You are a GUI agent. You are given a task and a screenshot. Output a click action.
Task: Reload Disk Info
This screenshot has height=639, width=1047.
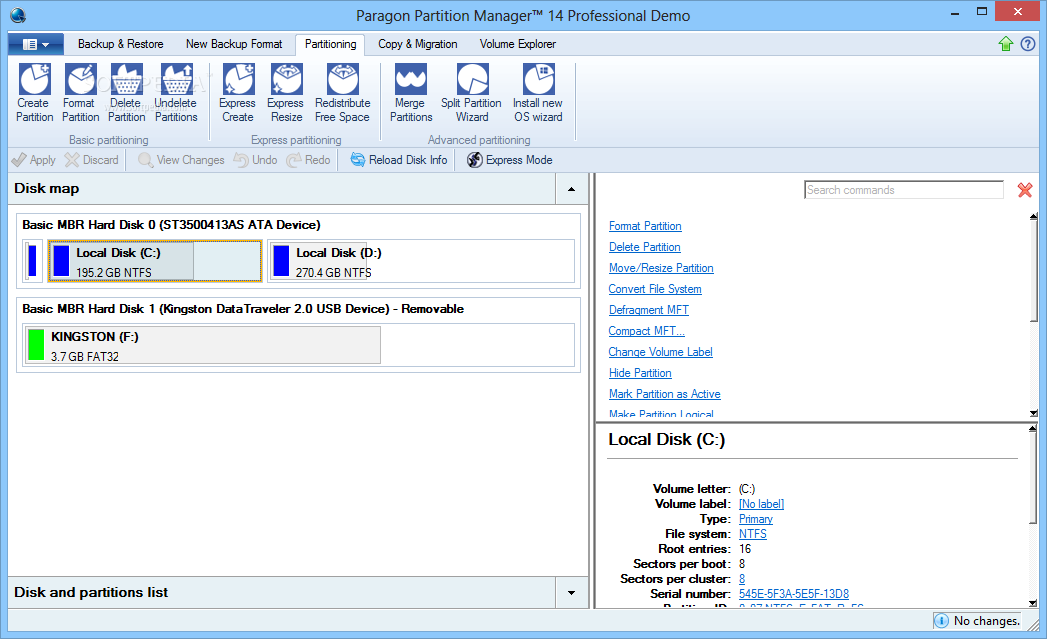[x=399, y=160]
